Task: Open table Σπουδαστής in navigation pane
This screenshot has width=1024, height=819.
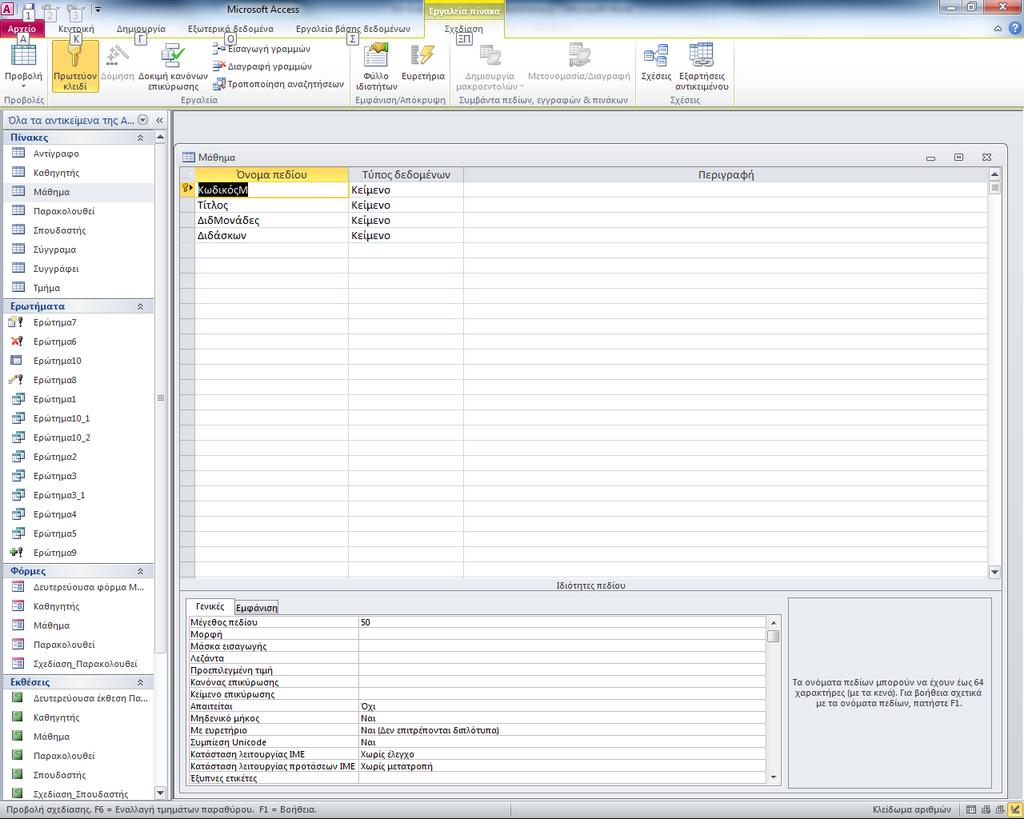Action: coord(59,231)
